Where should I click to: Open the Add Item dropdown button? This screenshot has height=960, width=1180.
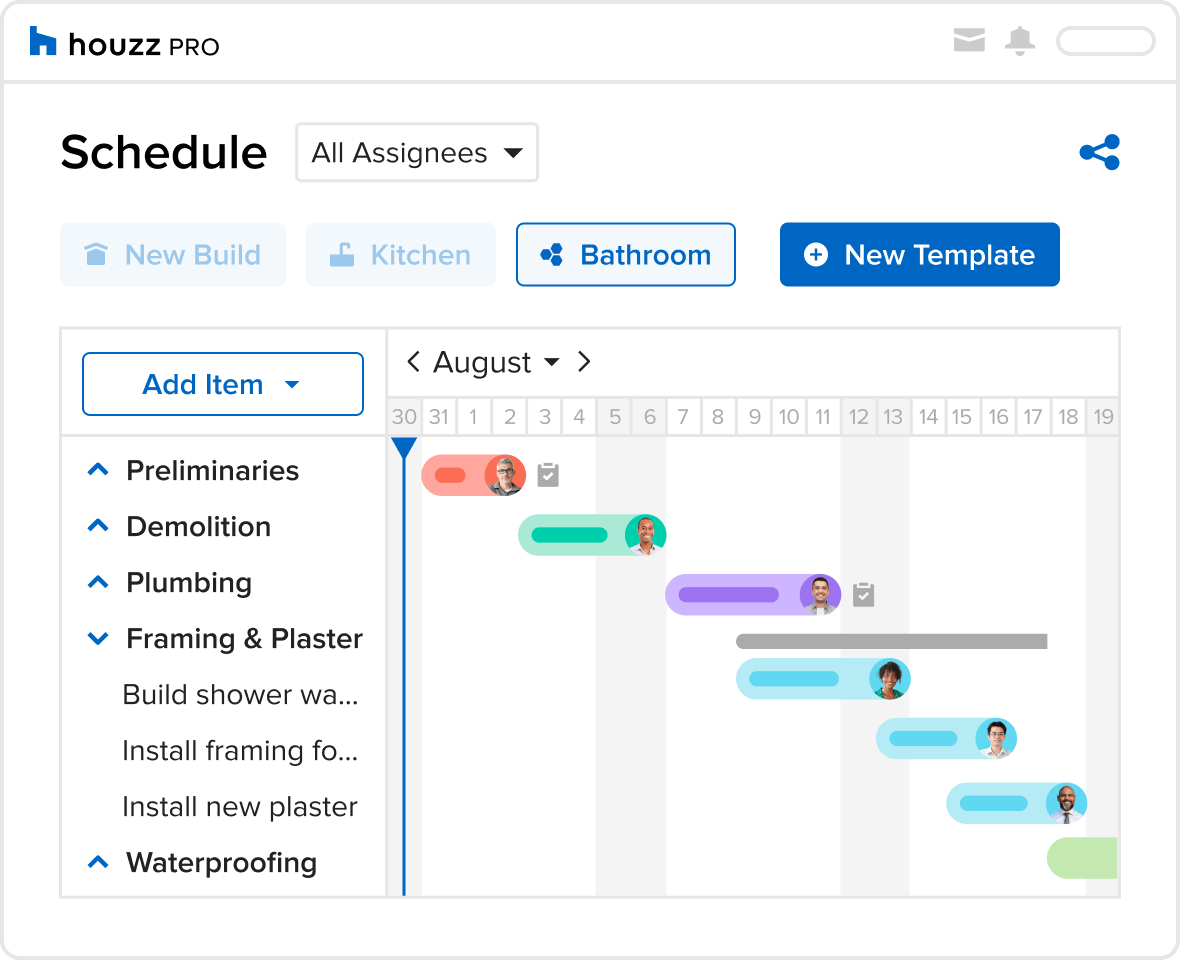pos(222,384)
